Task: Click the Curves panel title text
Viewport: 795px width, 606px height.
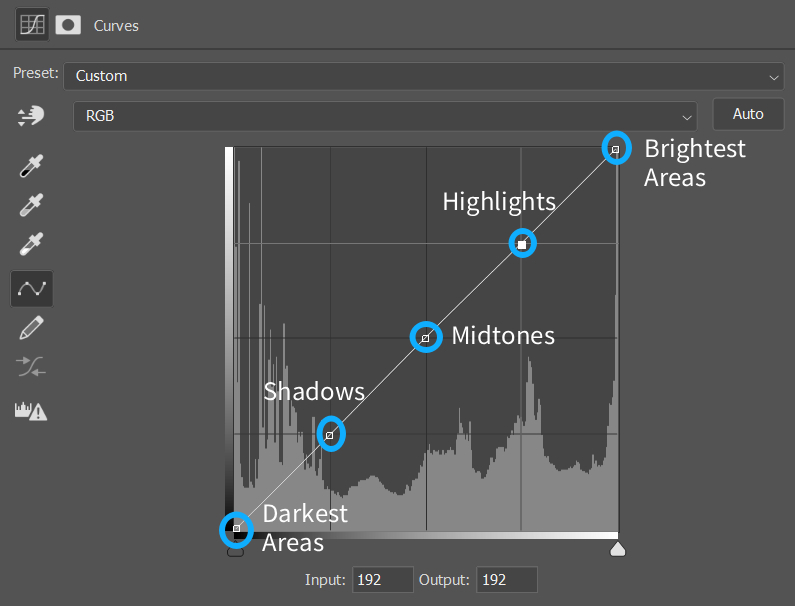Action: pyautogui.click(x=116, y=26)
